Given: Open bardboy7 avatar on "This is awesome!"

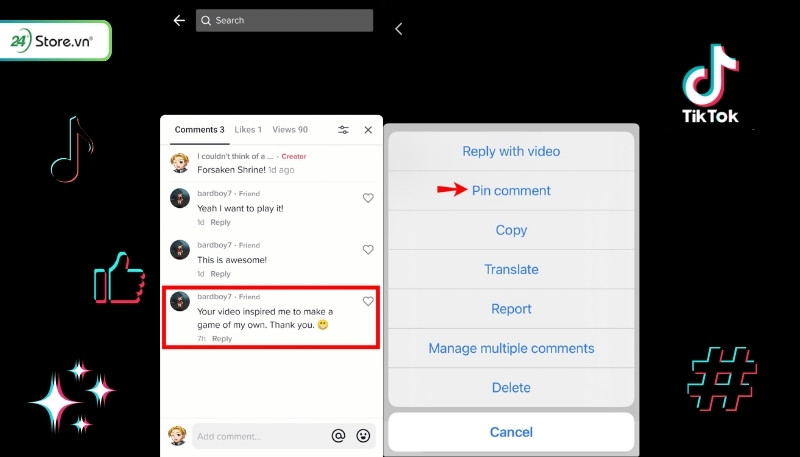Looking at the screenshot, I should coord(180,249).
